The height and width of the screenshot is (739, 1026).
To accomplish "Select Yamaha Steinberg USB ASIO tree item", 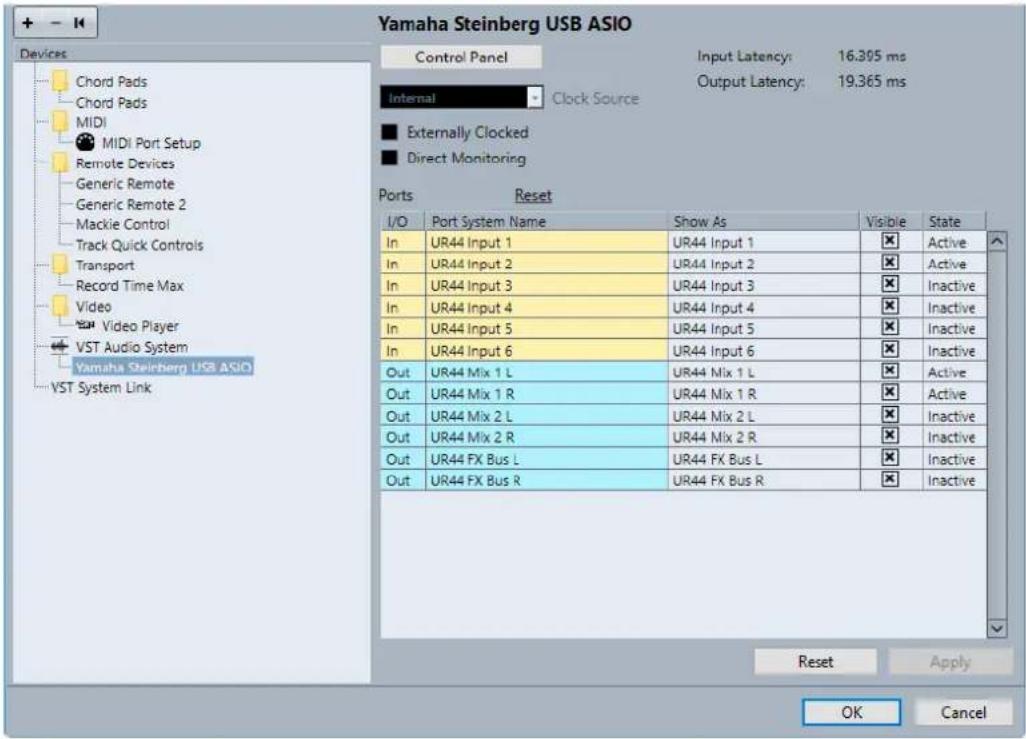I will tap(163, 367).
